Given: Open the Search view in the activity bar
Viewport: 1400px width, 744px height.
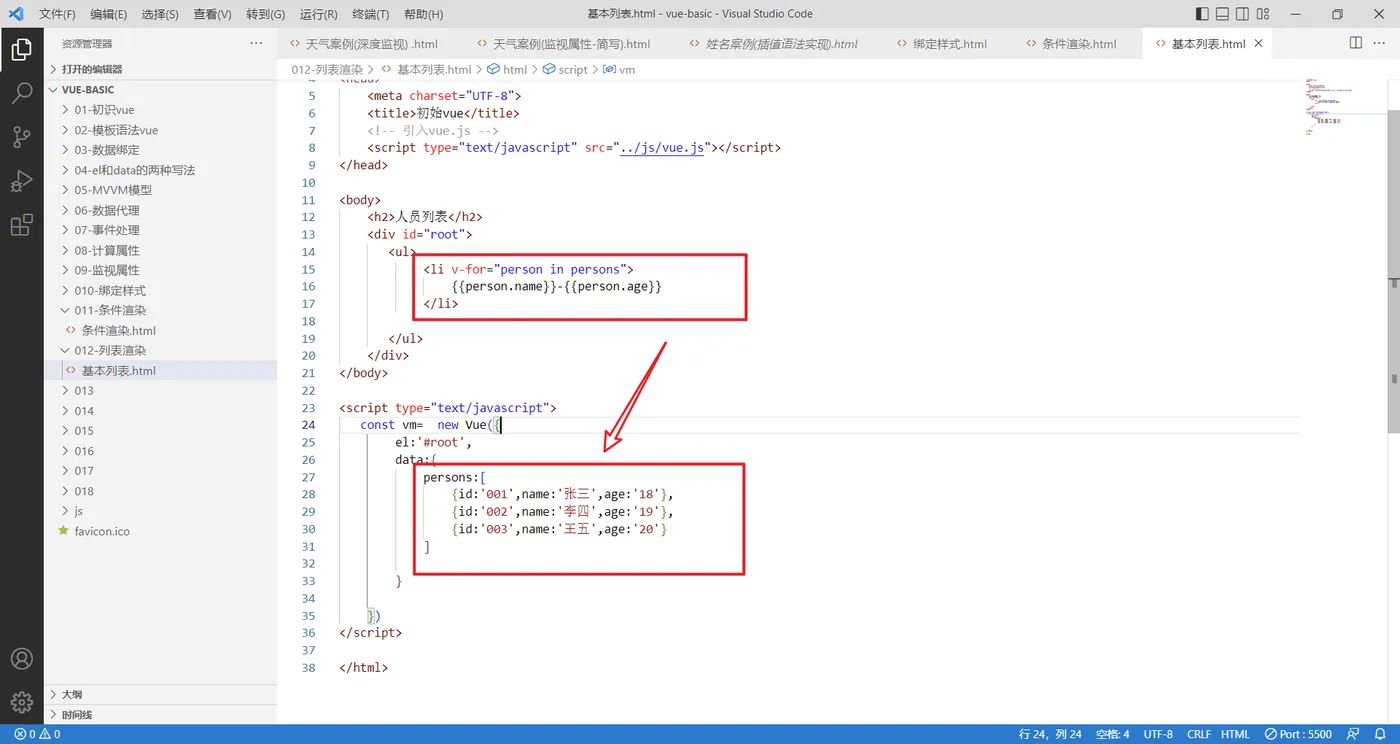Looking at the screenshot, I should [x=21, y=94].
